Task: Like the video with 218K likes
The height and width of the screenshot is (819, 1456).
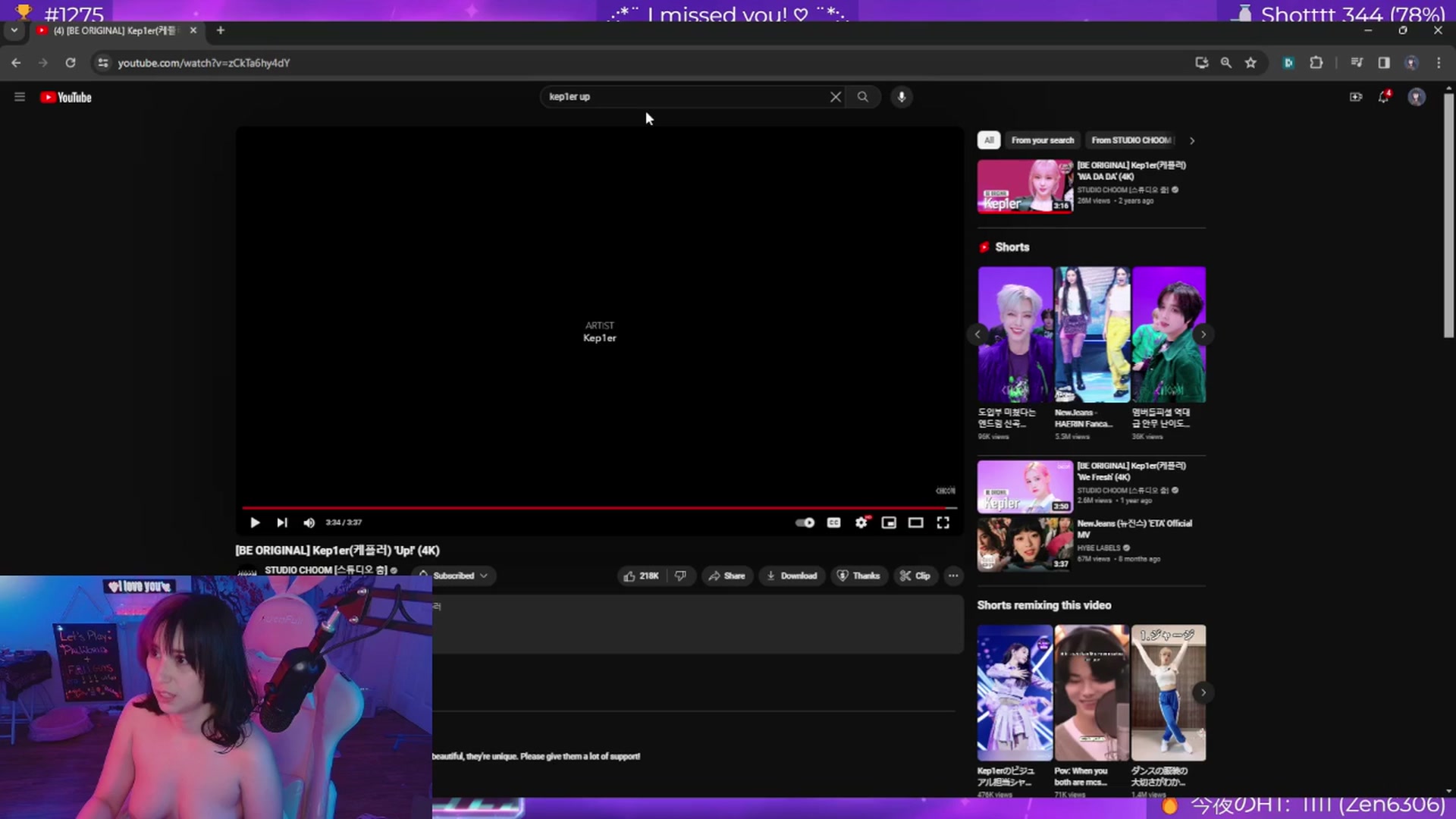Action: coord(642,576)
